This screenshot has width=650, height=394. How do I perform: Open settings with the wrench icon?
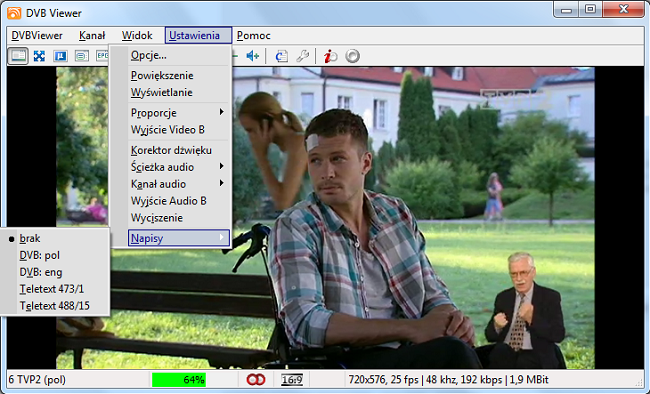pos(303,56)
